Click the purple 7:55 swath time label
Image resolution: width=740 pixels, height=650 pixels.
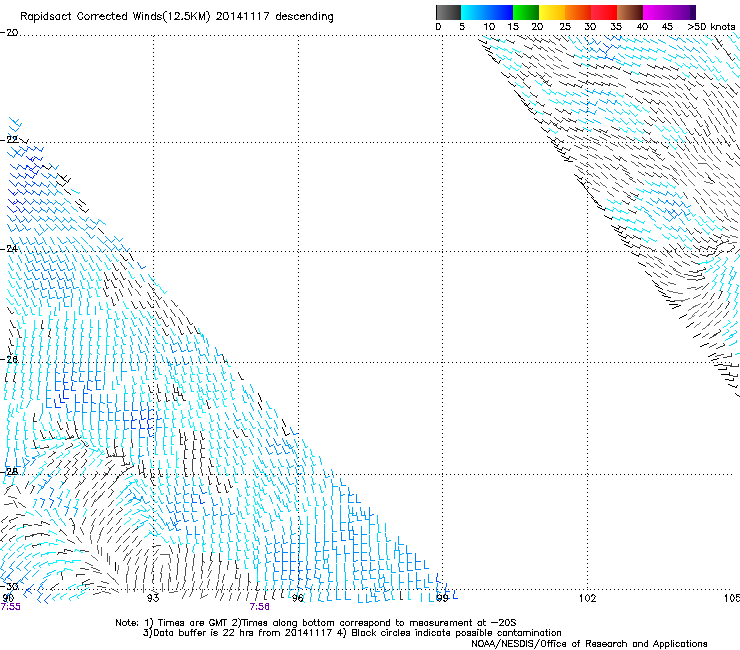pos(10,607)
